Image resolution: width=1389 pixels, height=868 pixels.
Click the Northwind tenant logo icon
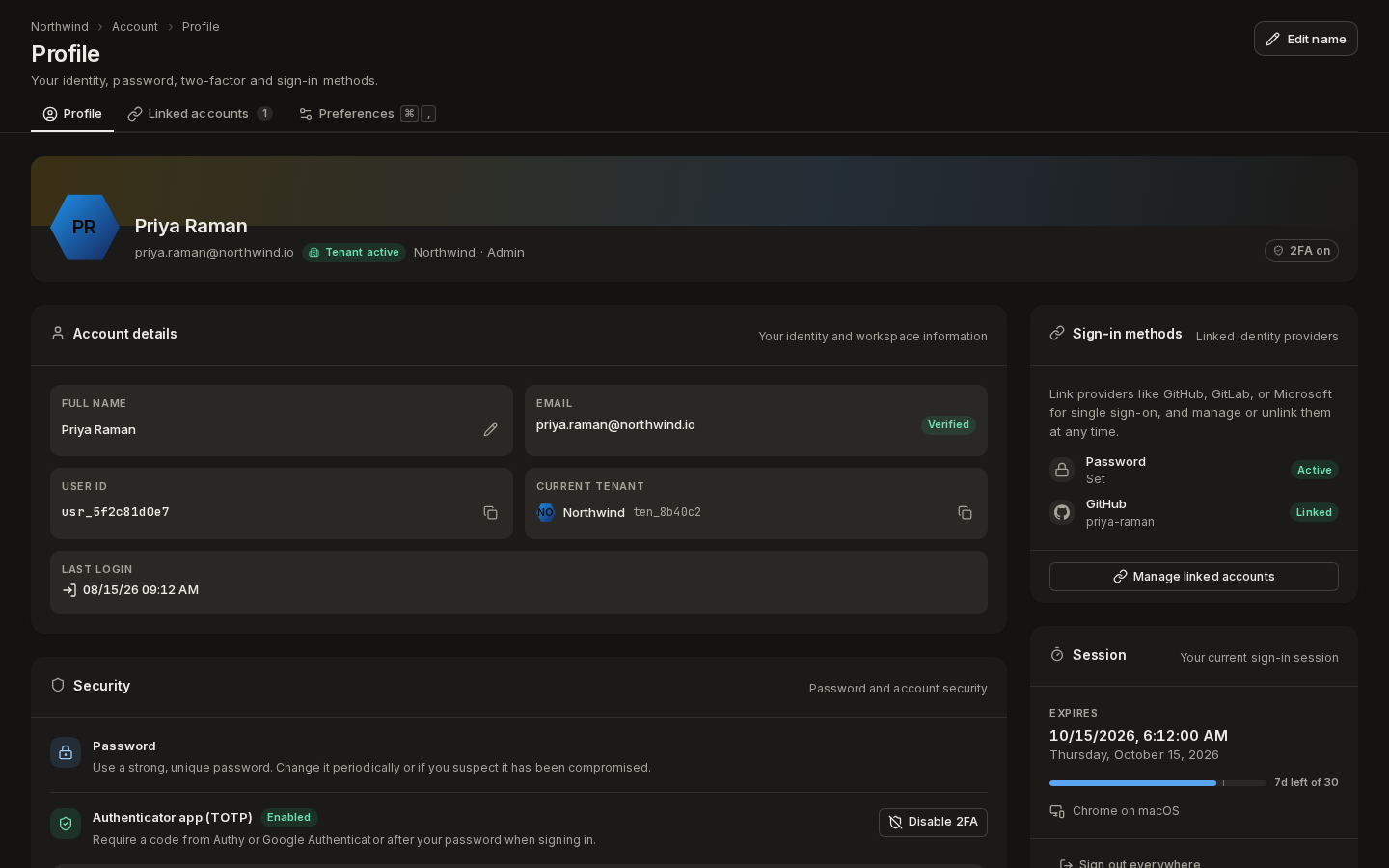(x=546, y=512)
